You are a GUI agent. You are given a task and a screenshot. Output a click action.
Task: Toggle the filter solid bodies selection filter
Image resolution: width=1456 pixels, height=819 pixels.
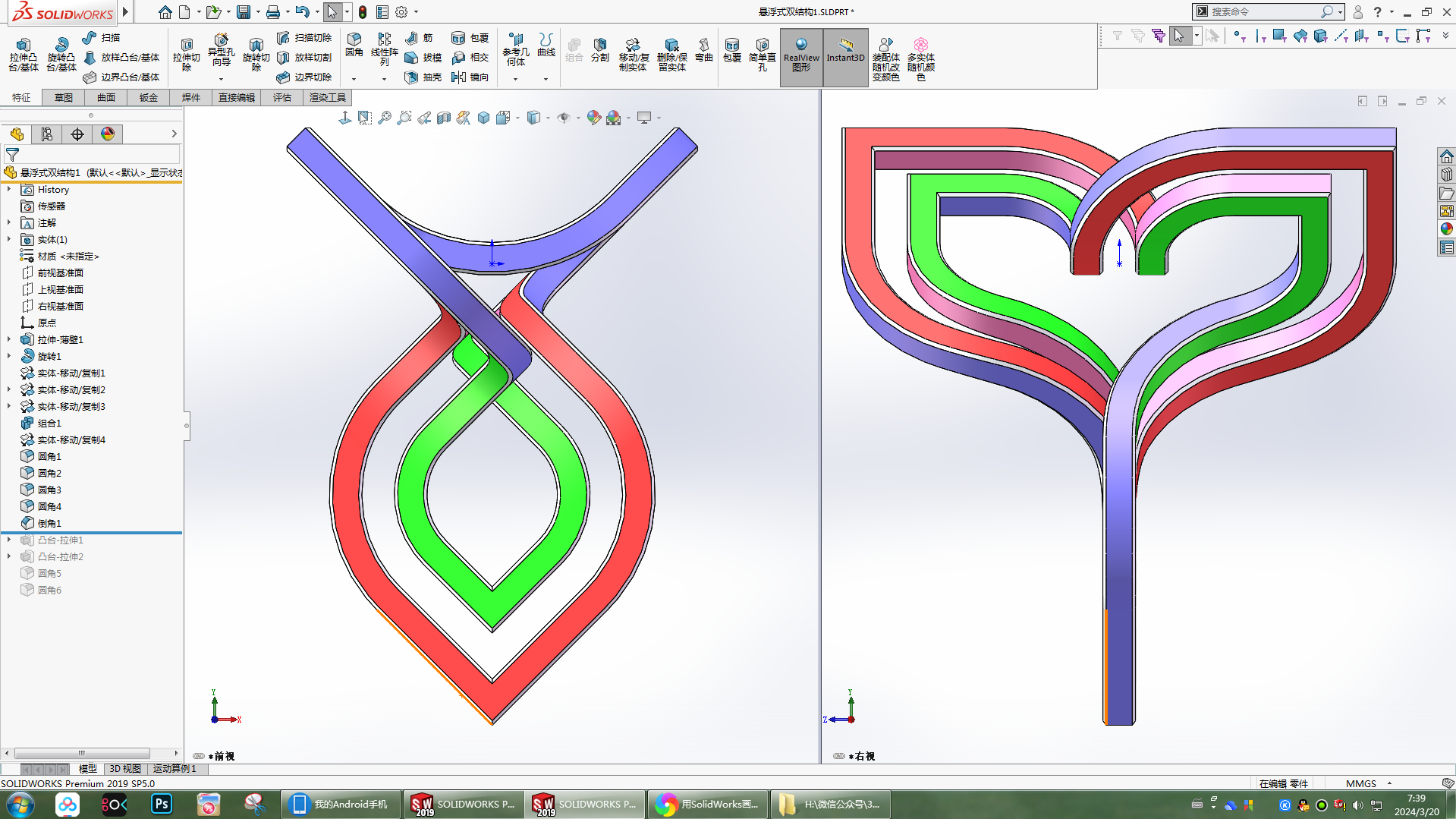click(1321, 36)
